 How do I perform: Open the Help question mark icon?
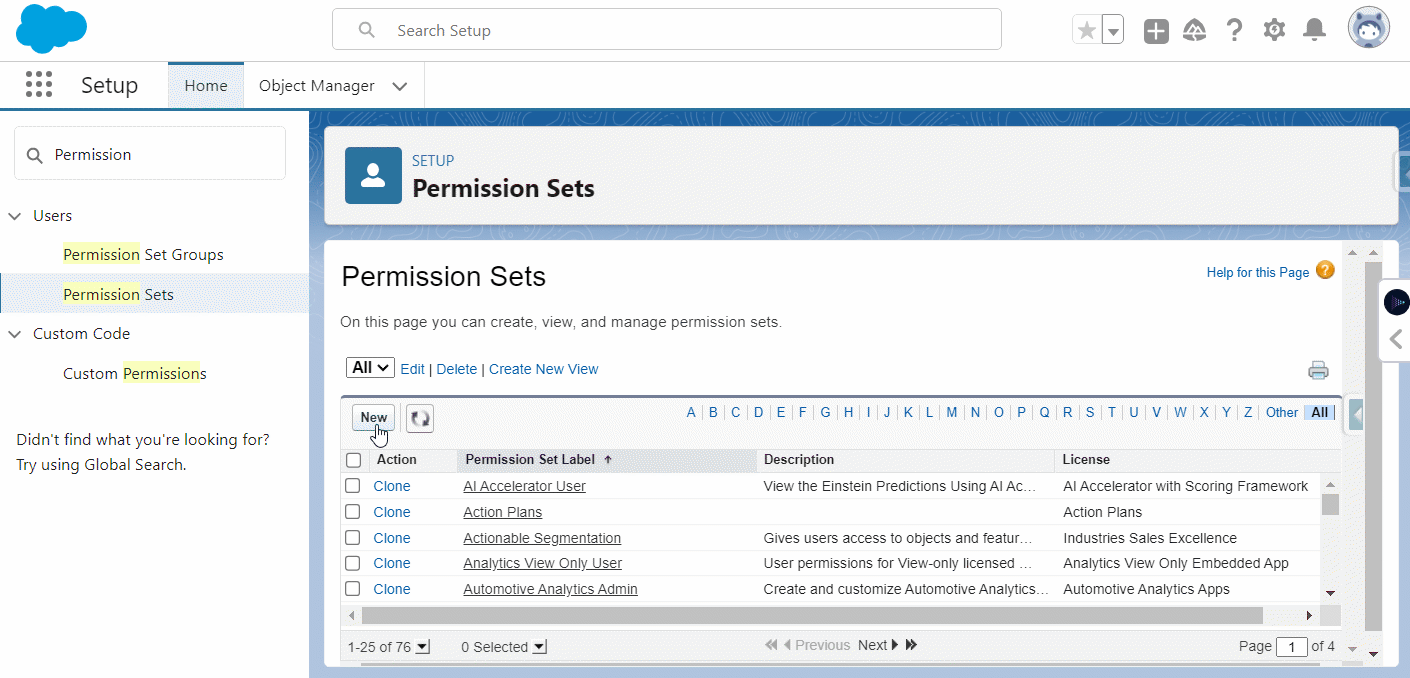click(1234, 31)
